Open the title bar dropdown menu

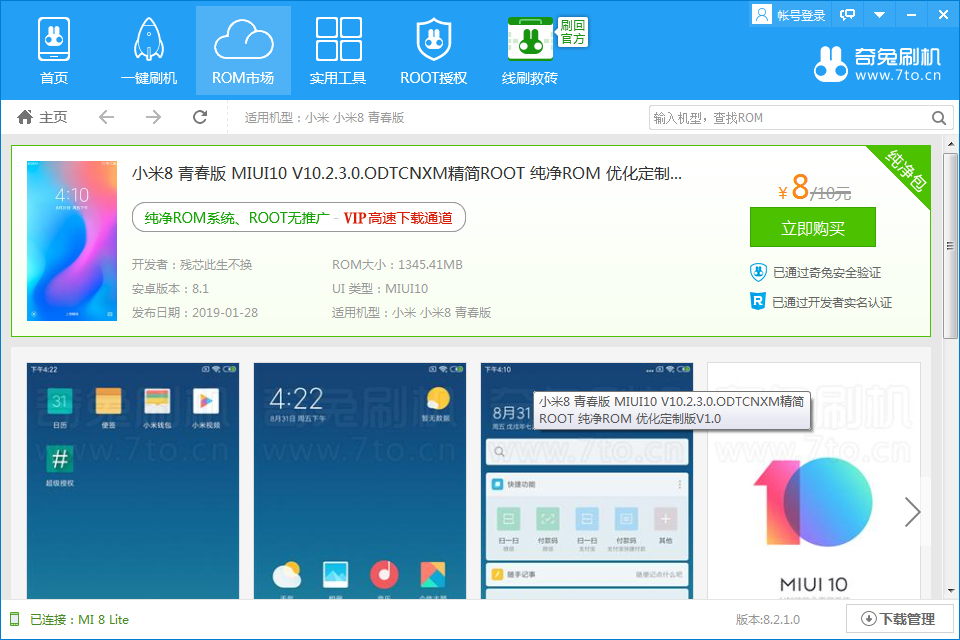(x=879, y=15)
